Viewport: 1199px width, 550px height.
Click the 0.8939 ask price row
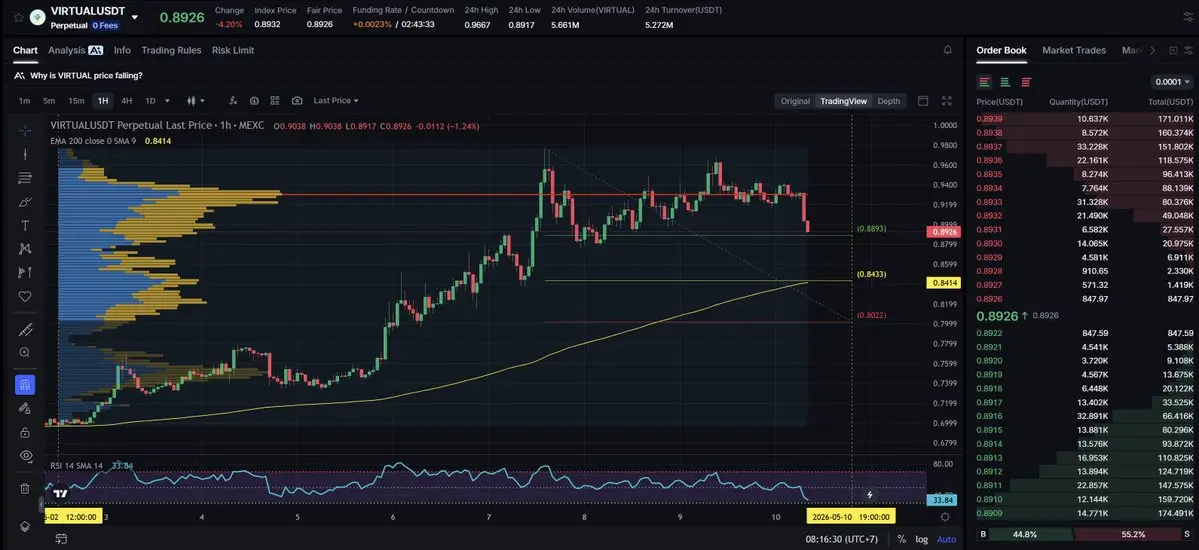(x=1084, y=119)
